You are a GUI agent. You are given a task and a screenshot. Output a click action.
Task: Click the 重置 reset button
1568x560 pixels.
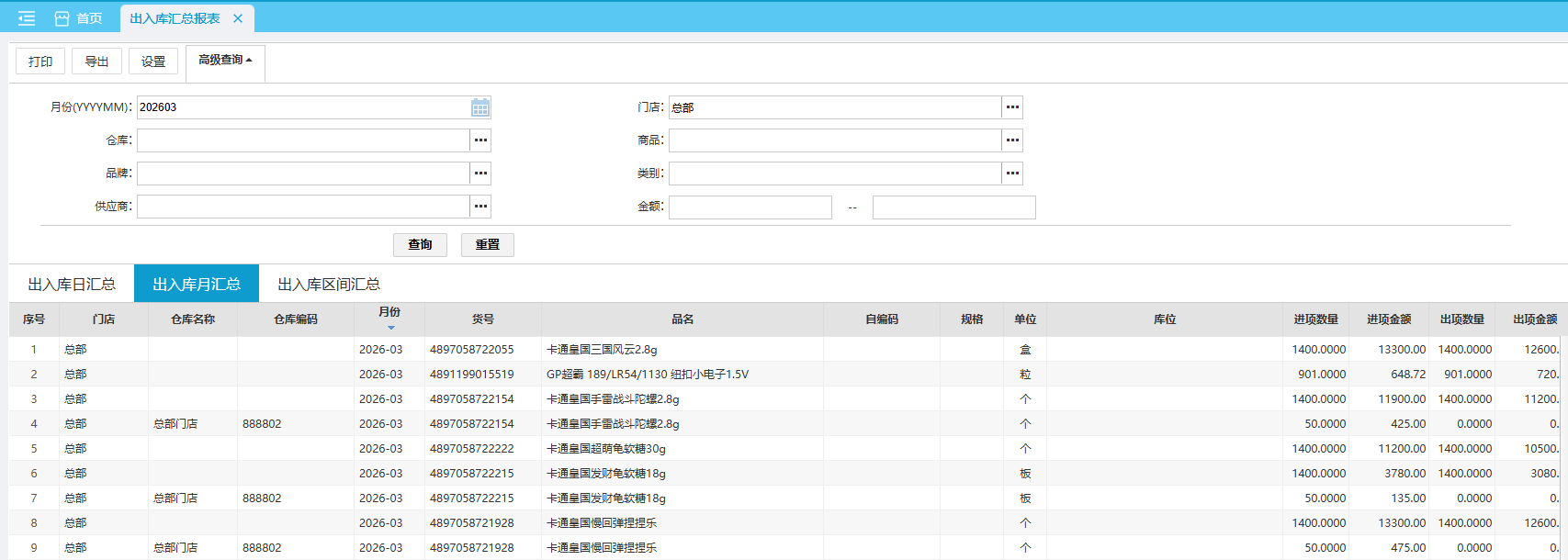(x=487, y=244)
